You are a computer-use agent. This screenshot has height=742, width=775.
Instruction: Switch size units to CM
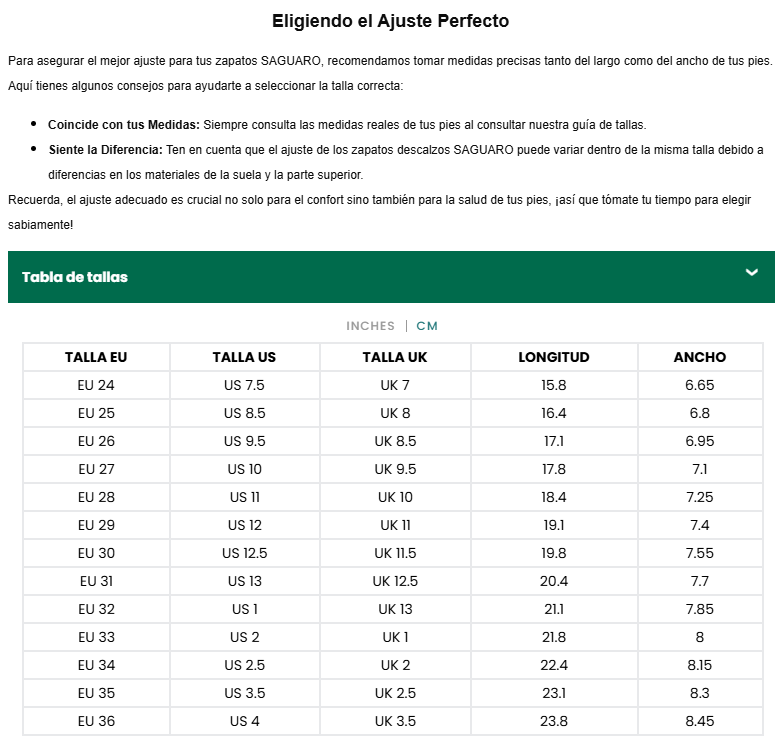[427, 326]
